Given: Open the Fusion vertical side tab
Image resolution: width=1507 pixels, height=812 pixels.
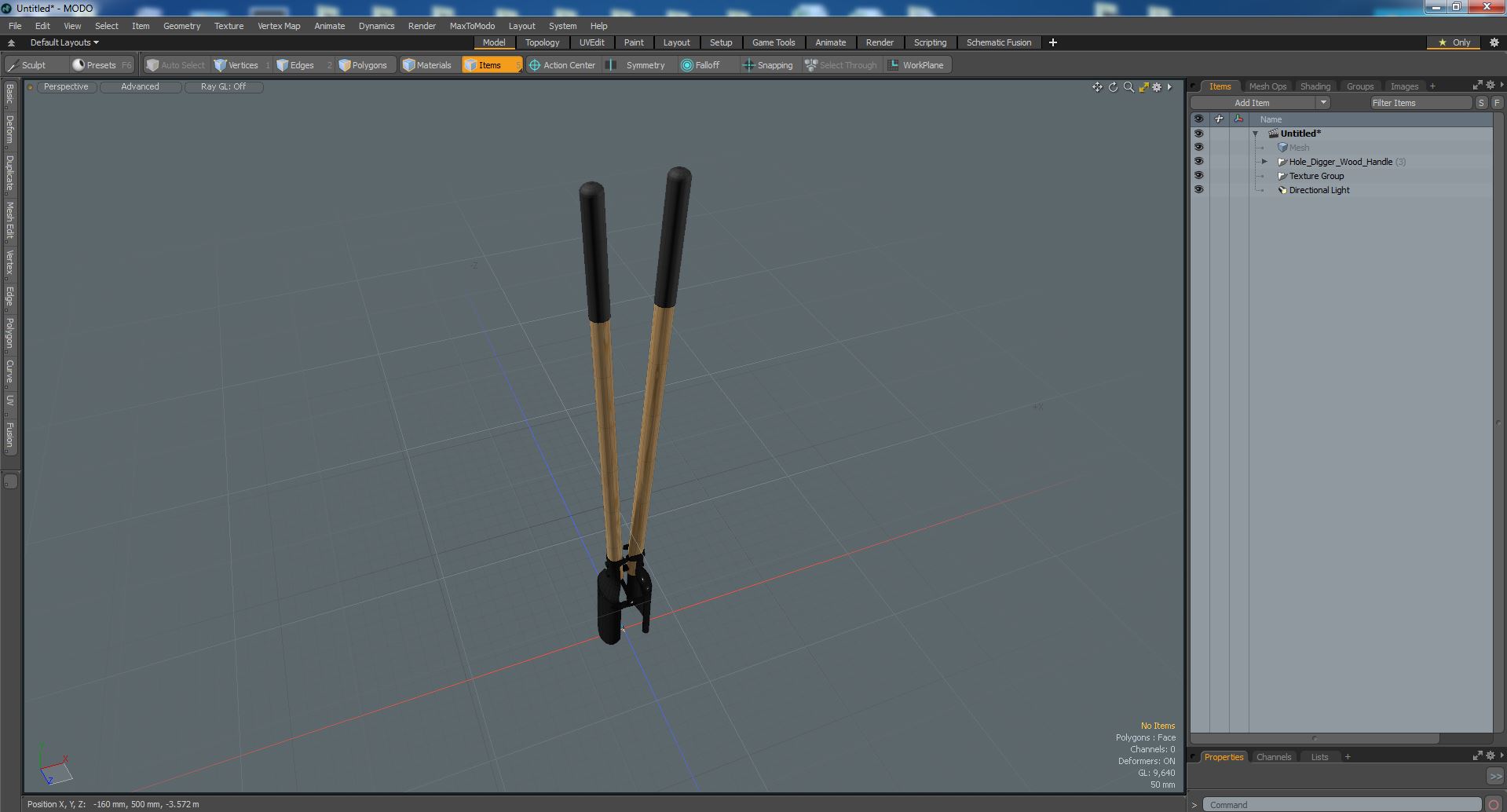Looking at the screenshot, I should (9, 435).
